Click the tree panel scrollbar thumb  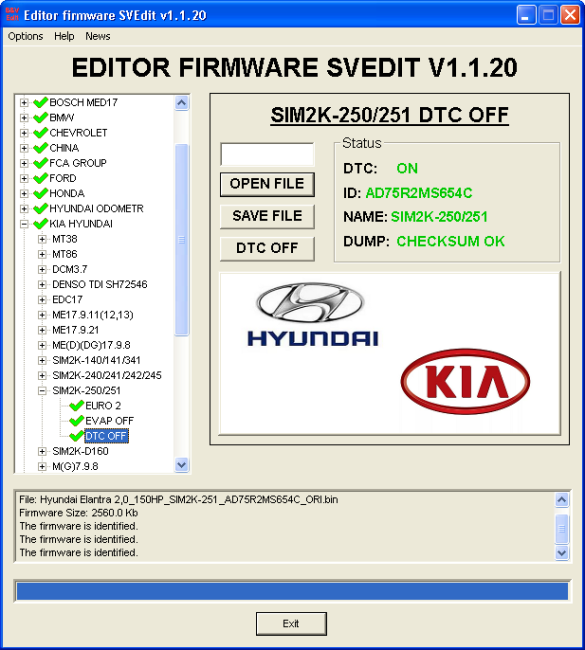182,240
